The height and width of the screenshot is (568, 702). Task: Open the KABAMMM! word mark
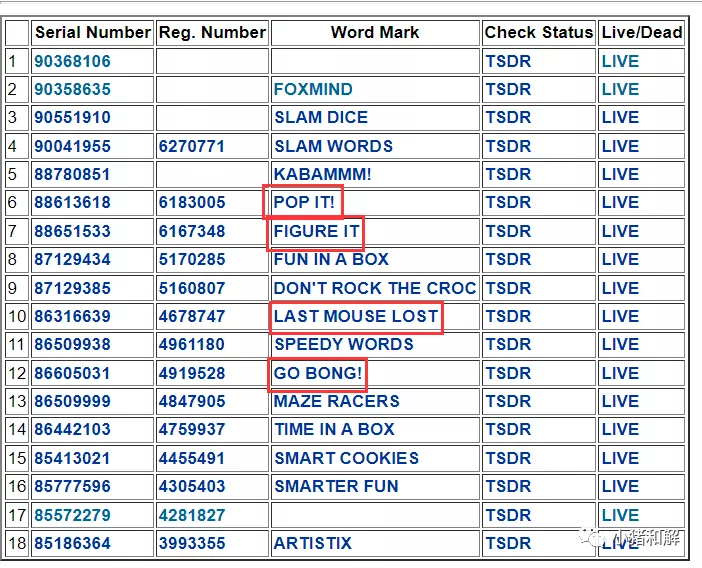322,174
